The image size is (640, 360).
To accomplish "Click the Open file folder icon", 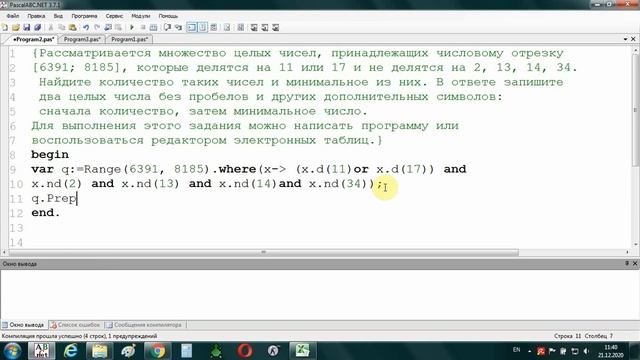I will point(16,27).
